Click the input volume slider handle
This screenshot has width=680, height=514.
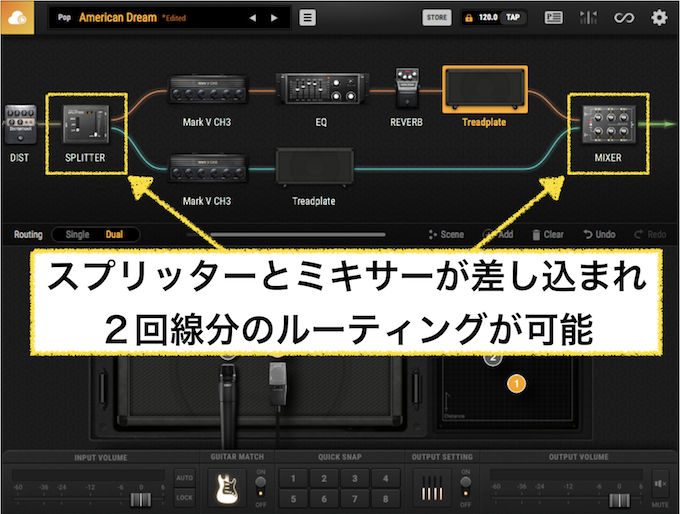tap(141, 500)
